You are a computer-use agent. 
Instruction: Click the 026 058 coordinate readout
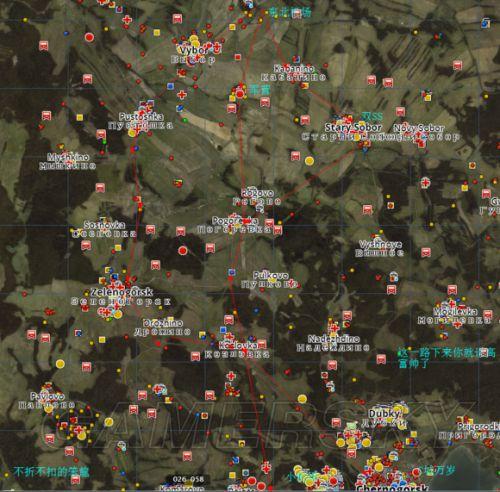188,479
